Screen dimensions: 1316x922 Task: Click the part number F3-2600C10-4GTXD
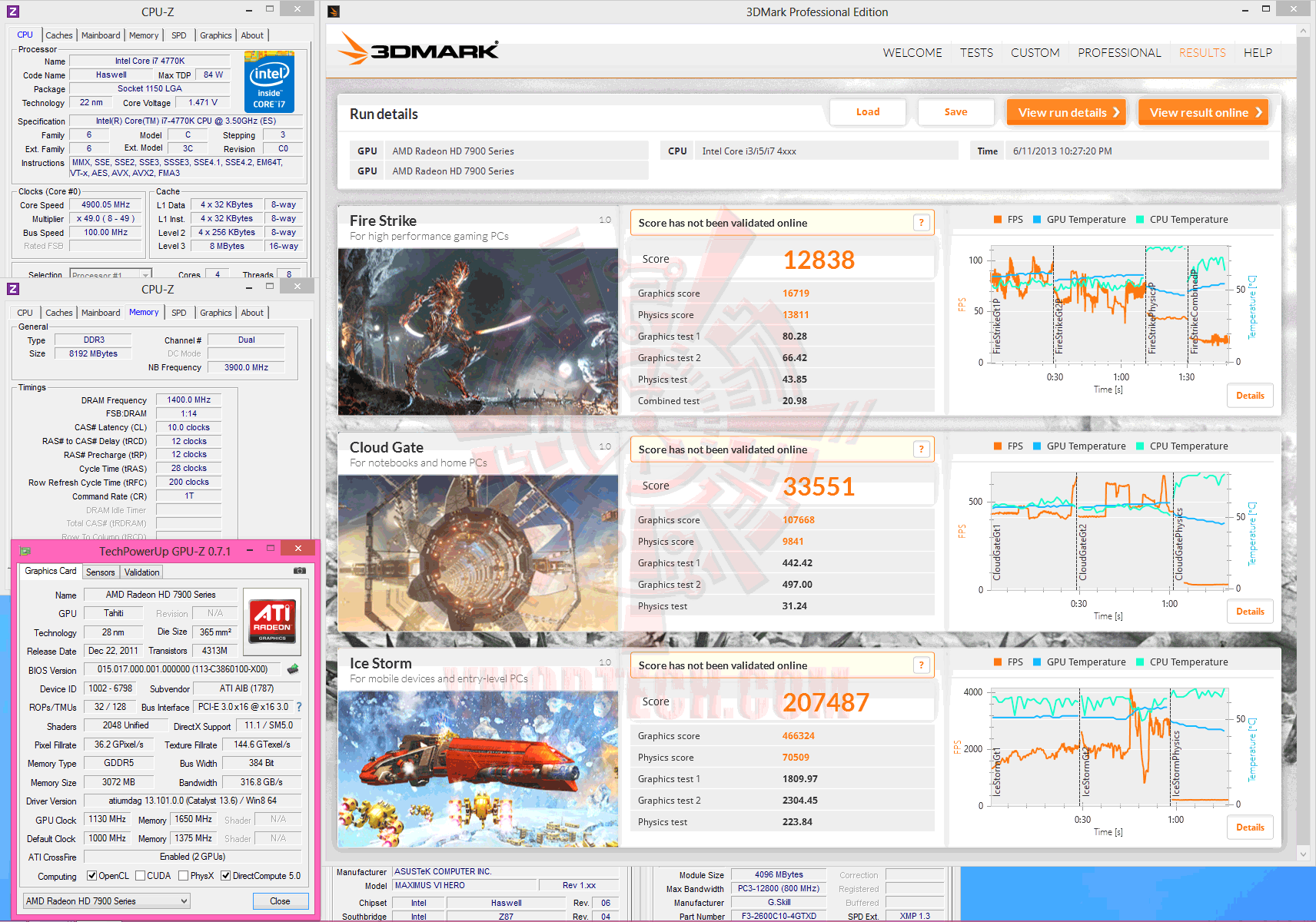click(779, 916)
